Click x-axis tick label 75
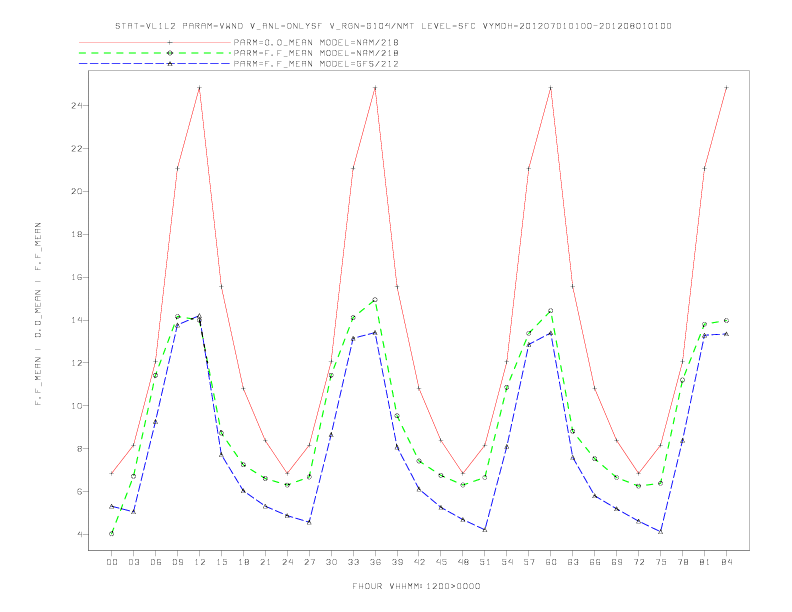Screen dimensions: 792x612 coord(661,562)
